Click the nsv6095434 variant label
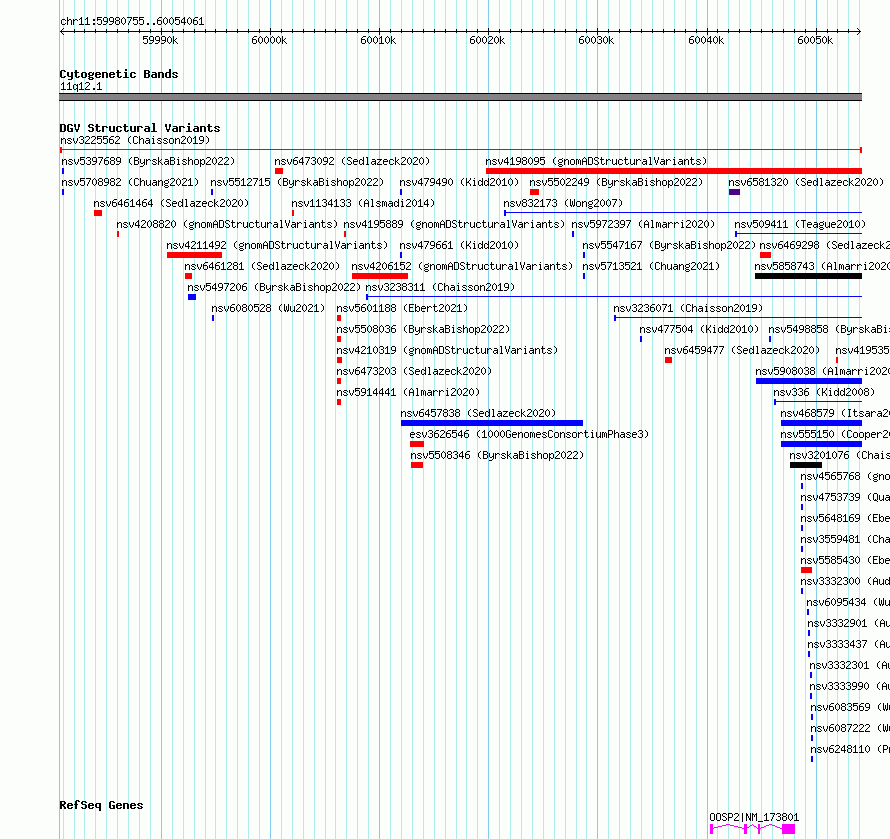Image resolution: width=890 pixels, height=839 pixels. point(848,602)
